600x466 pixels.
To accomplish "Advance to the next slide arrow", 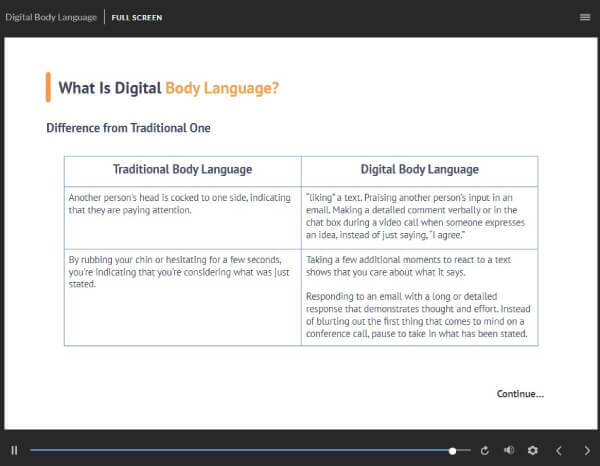I will pos(586,451).
